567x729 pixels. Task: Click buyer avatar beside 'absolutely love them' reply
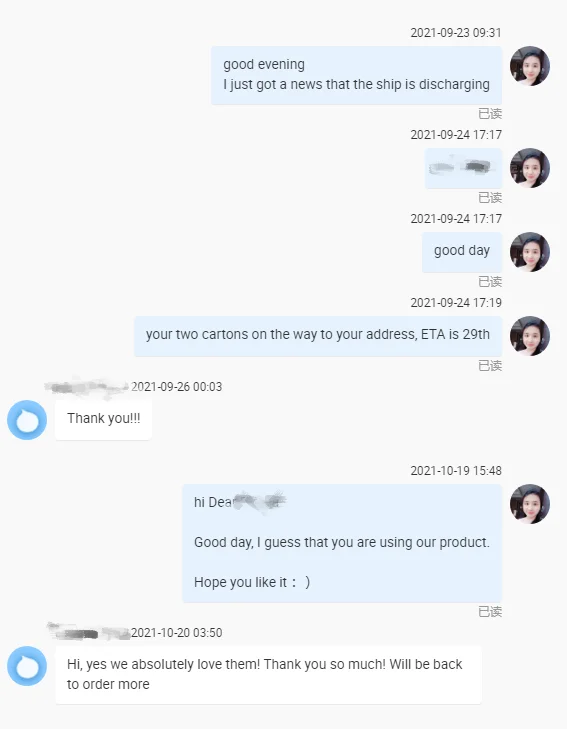(27, 666)
